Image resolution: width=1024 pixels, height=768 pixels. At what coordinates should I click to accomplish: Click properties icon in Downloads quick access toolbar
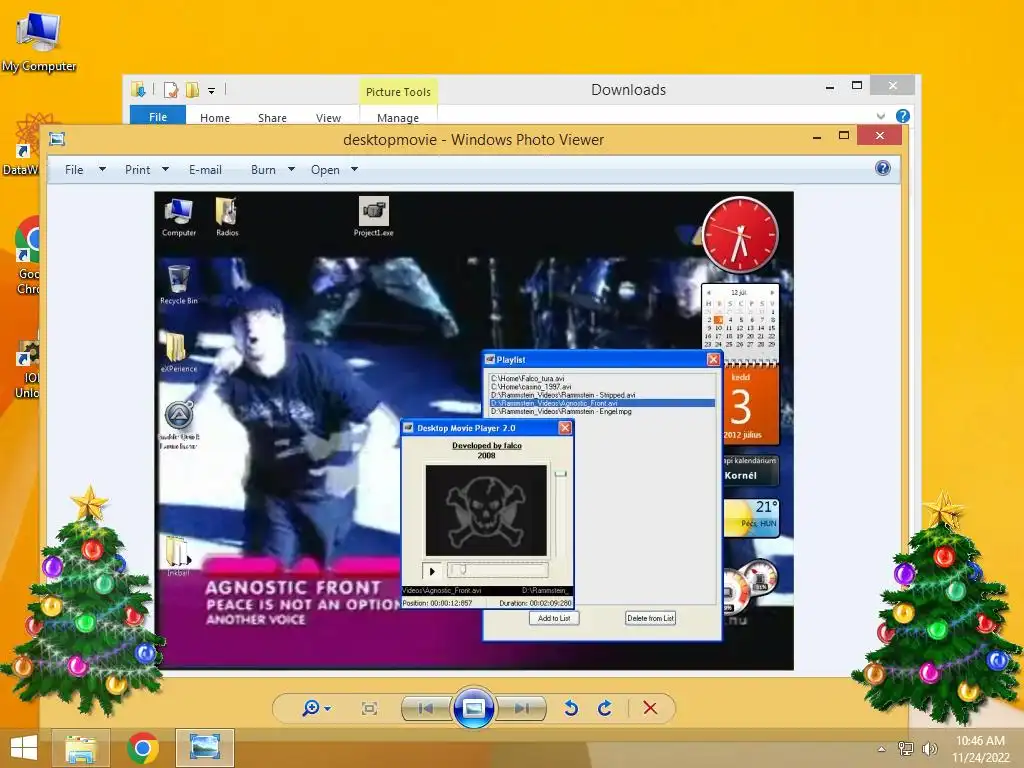tap(171, 89)
